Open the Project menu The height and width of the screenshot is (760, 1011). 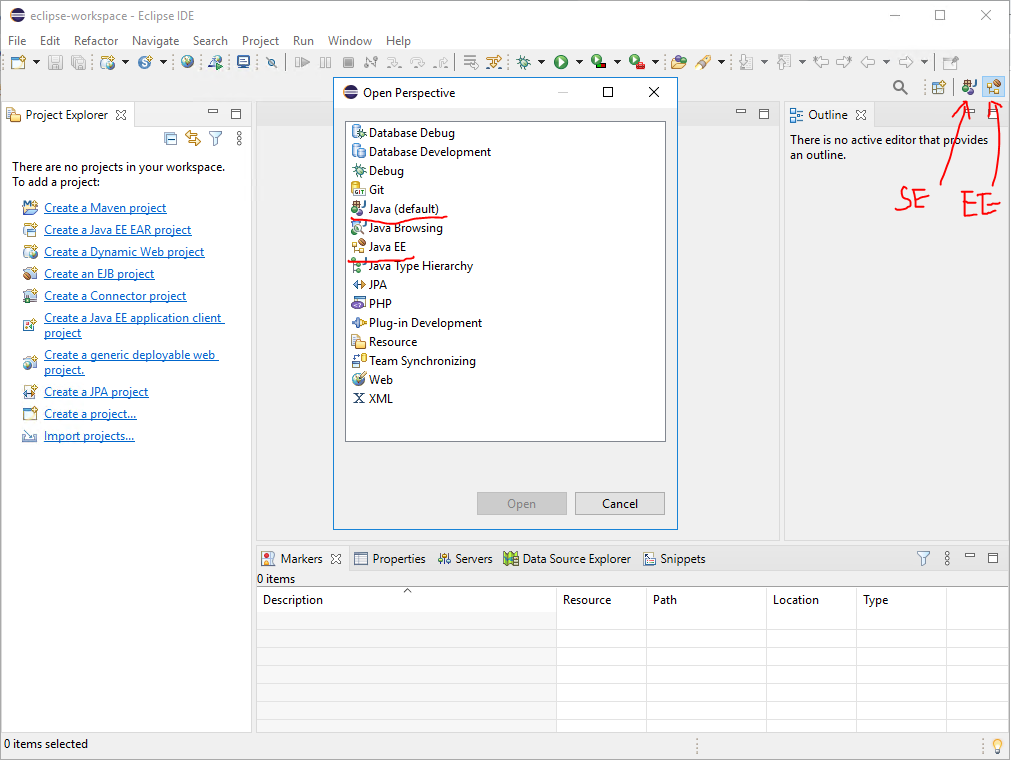(260, 41)
